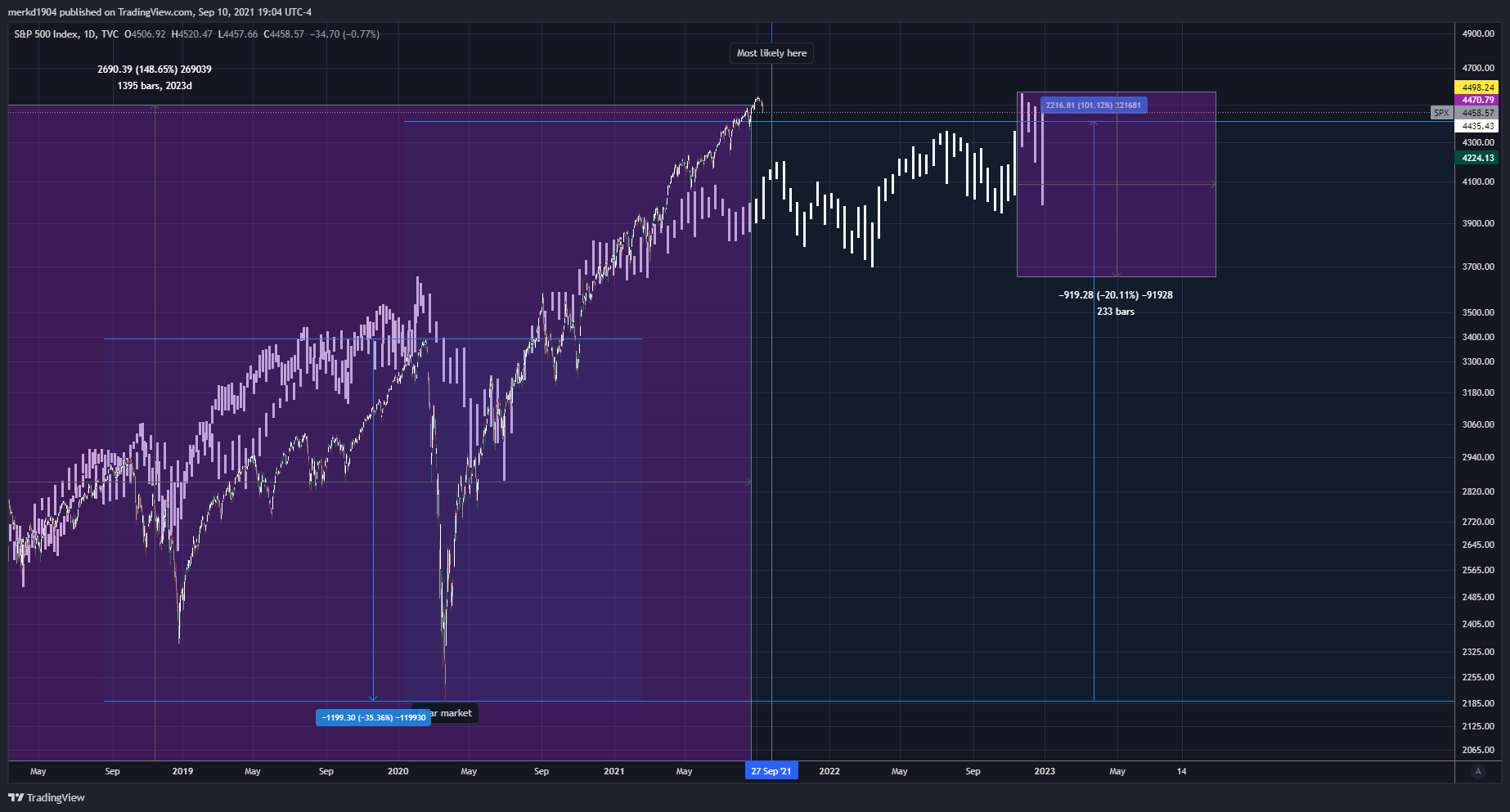This screenshot has height=812, width=1510.
Task: Select the blue '2216.81 (101.12%)' measure label
Action: tap(1093, 105)
